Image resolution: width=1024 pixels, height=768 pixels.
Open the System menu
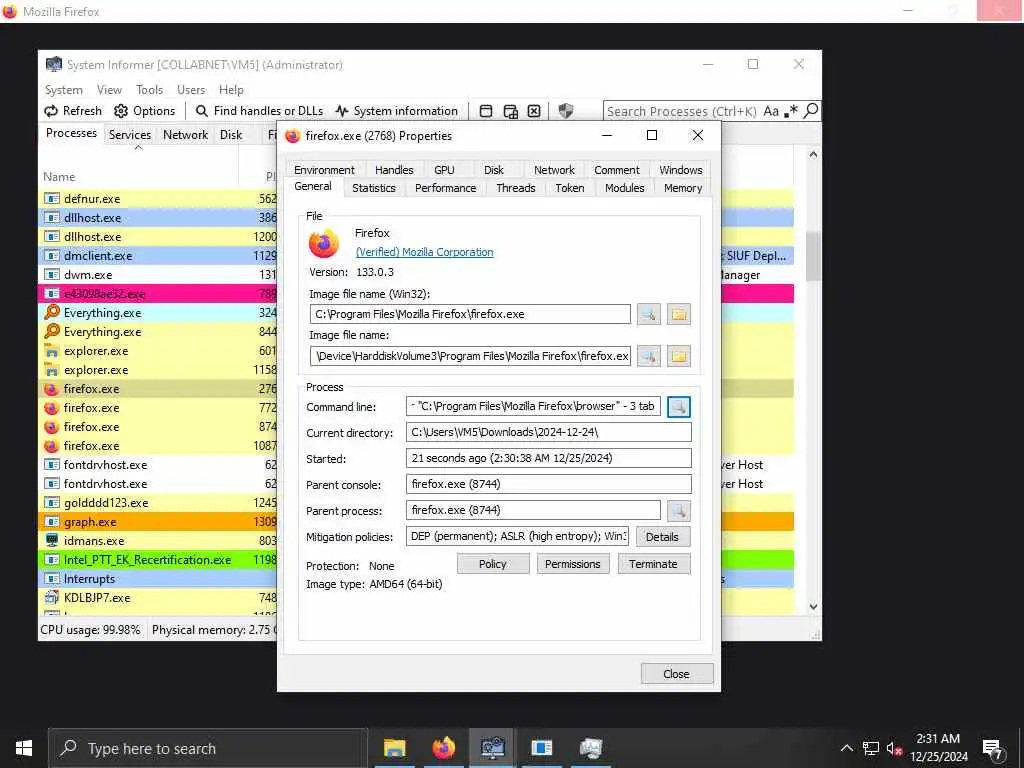pyautogui.click(x=63, y=90)
